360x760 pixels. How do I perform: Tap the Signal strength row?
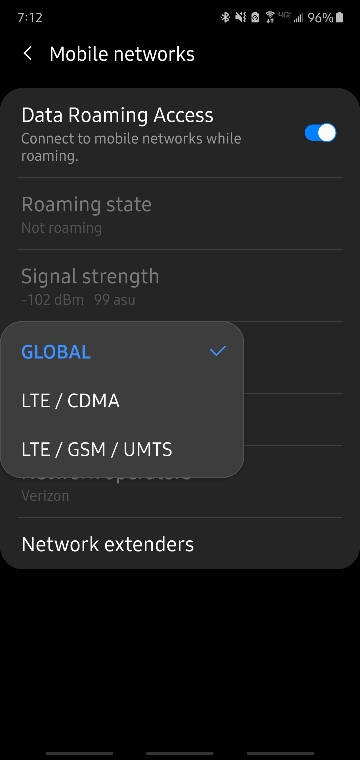coord(180,285)
